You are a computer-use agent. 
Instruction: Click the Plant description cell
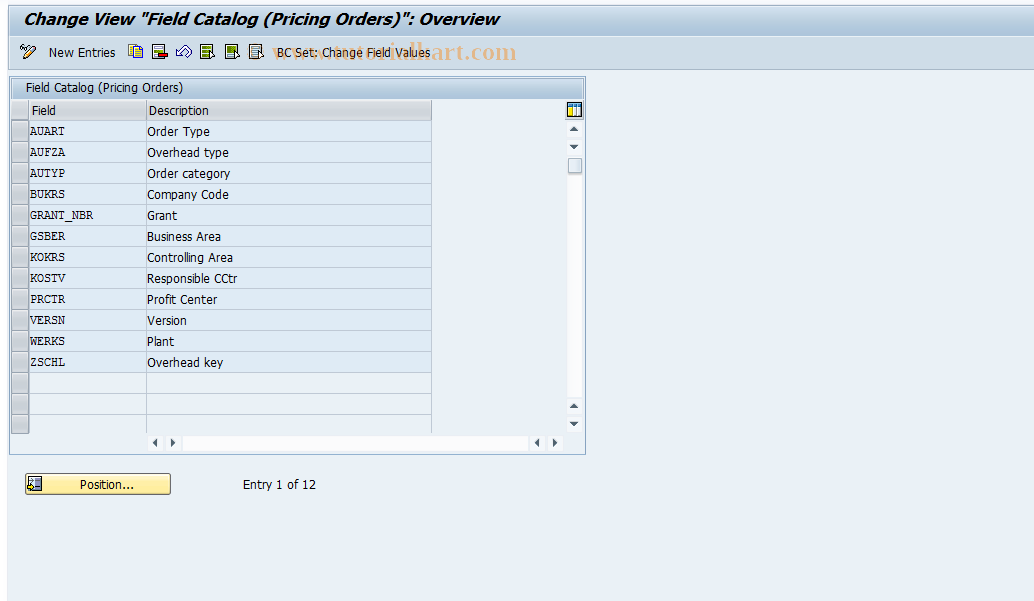pyautogui.click(x=289, y=342)
